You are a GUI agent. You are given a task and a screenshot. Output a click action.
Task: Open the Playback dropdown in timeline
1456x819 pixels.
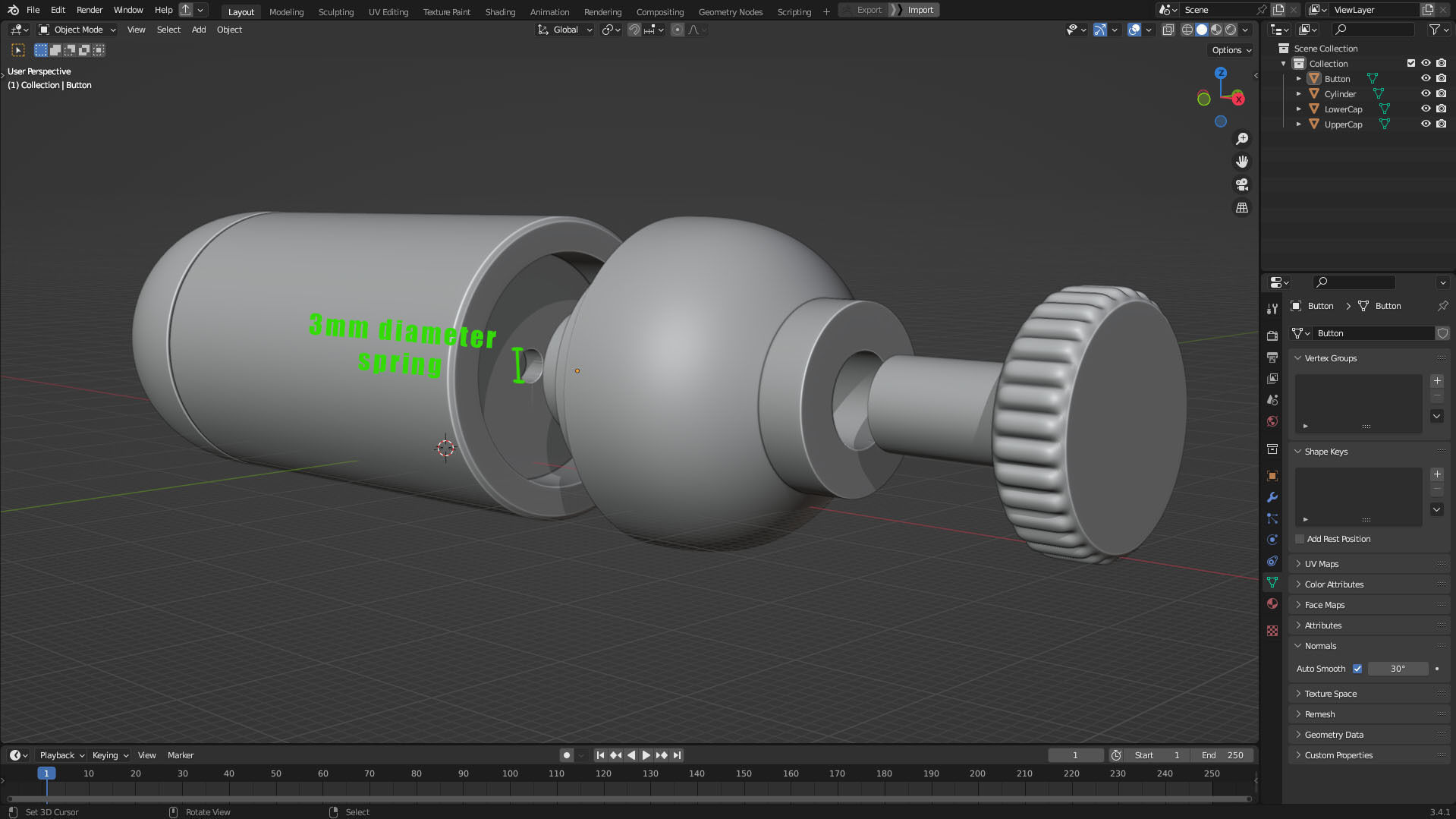[61, 755]
